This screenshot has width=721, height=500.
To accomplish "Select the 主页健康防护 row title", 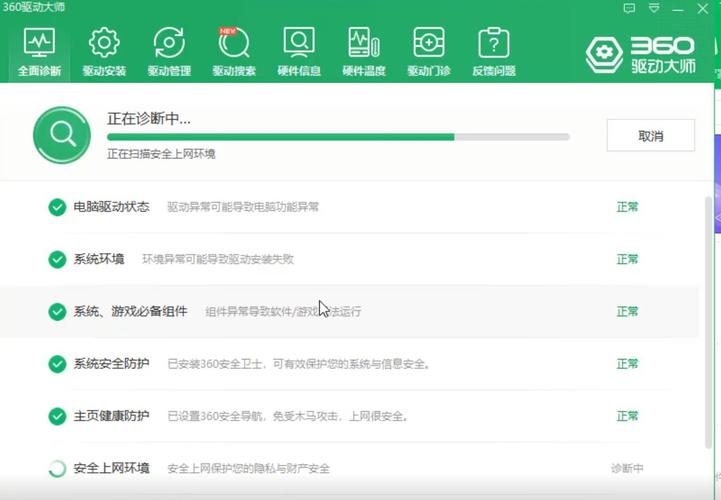I will pyautogui.click(x=111, y=416).
